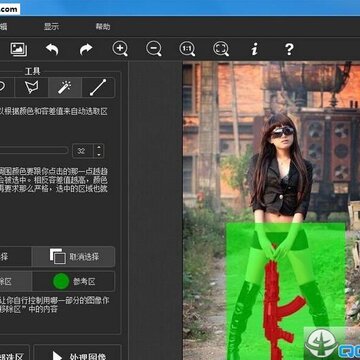Open the info (i) icon
Image resolution: width=360 pixels, height=360 pixels.
point(254,49)
